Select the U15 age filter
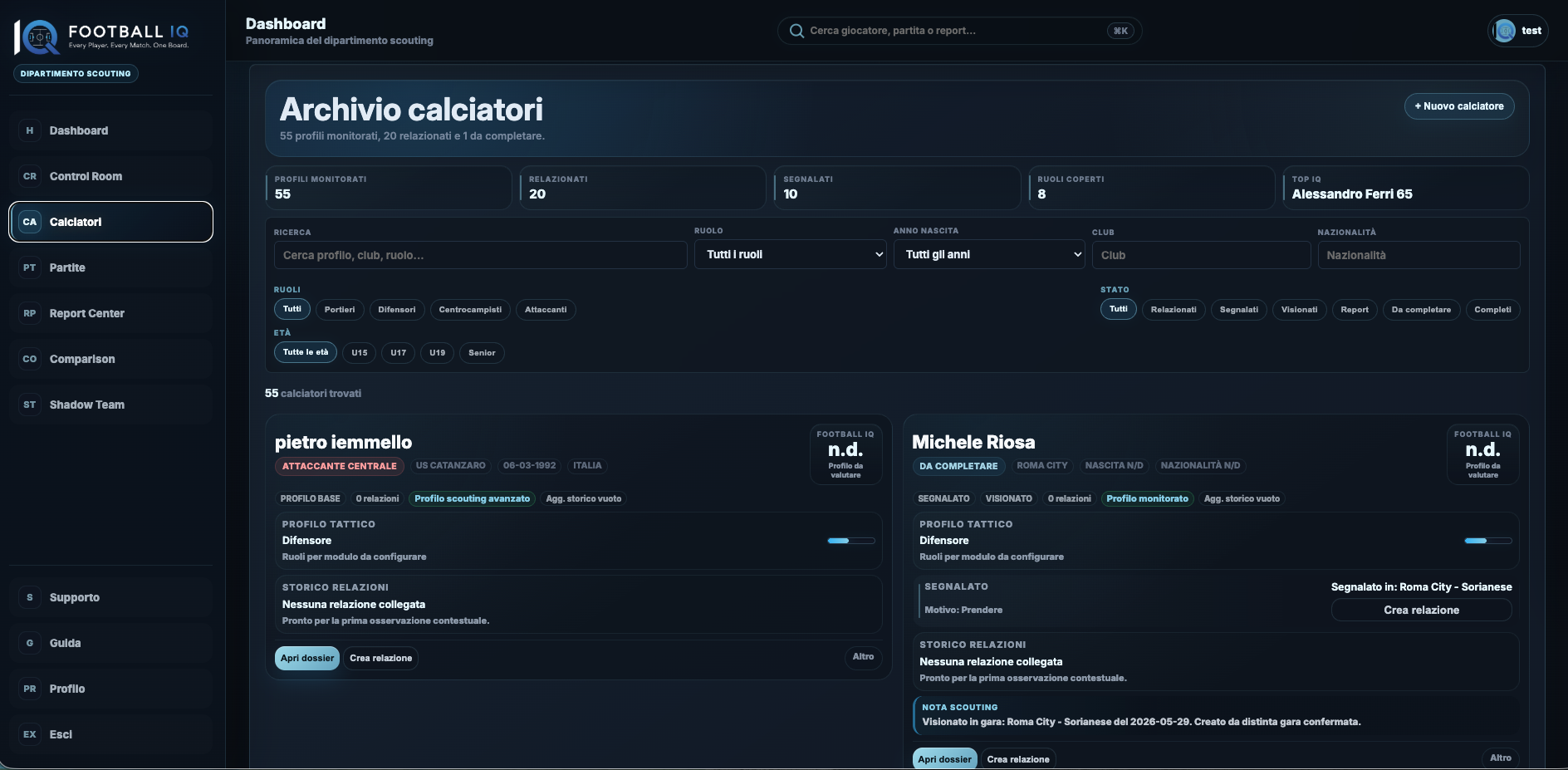This screenshot has width=1568, height=770. pyautogui.click(x=360, y=353)
